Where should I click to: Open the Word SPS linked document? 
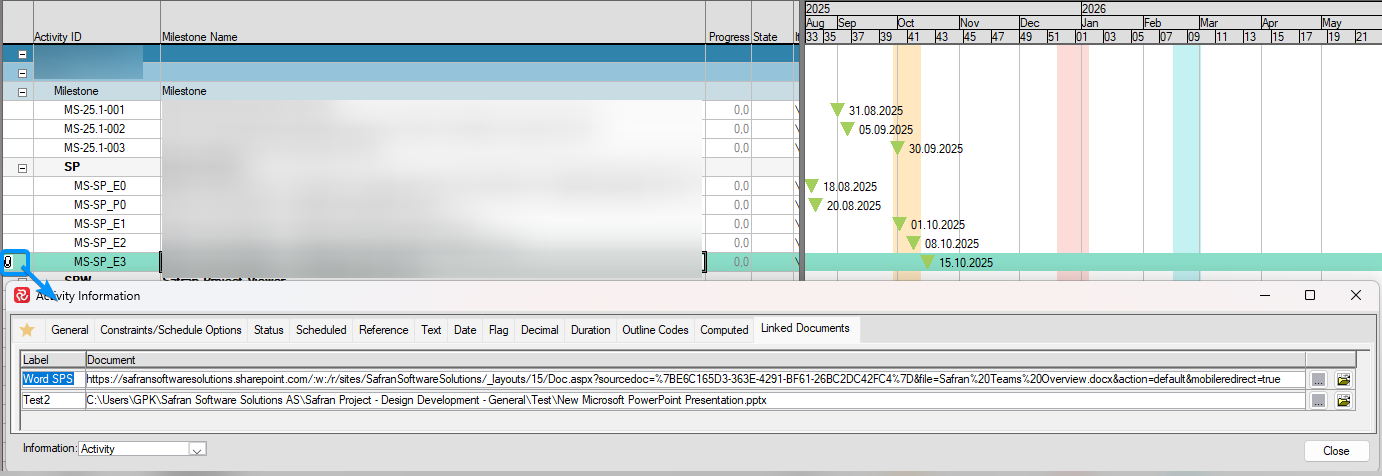(x=1343, y=380)
